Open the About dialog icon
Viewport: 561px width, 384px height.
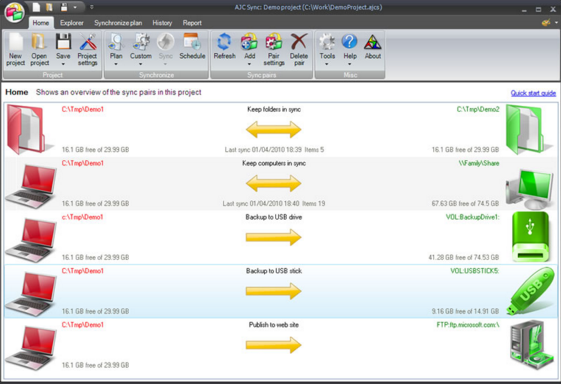coord(372,42)
